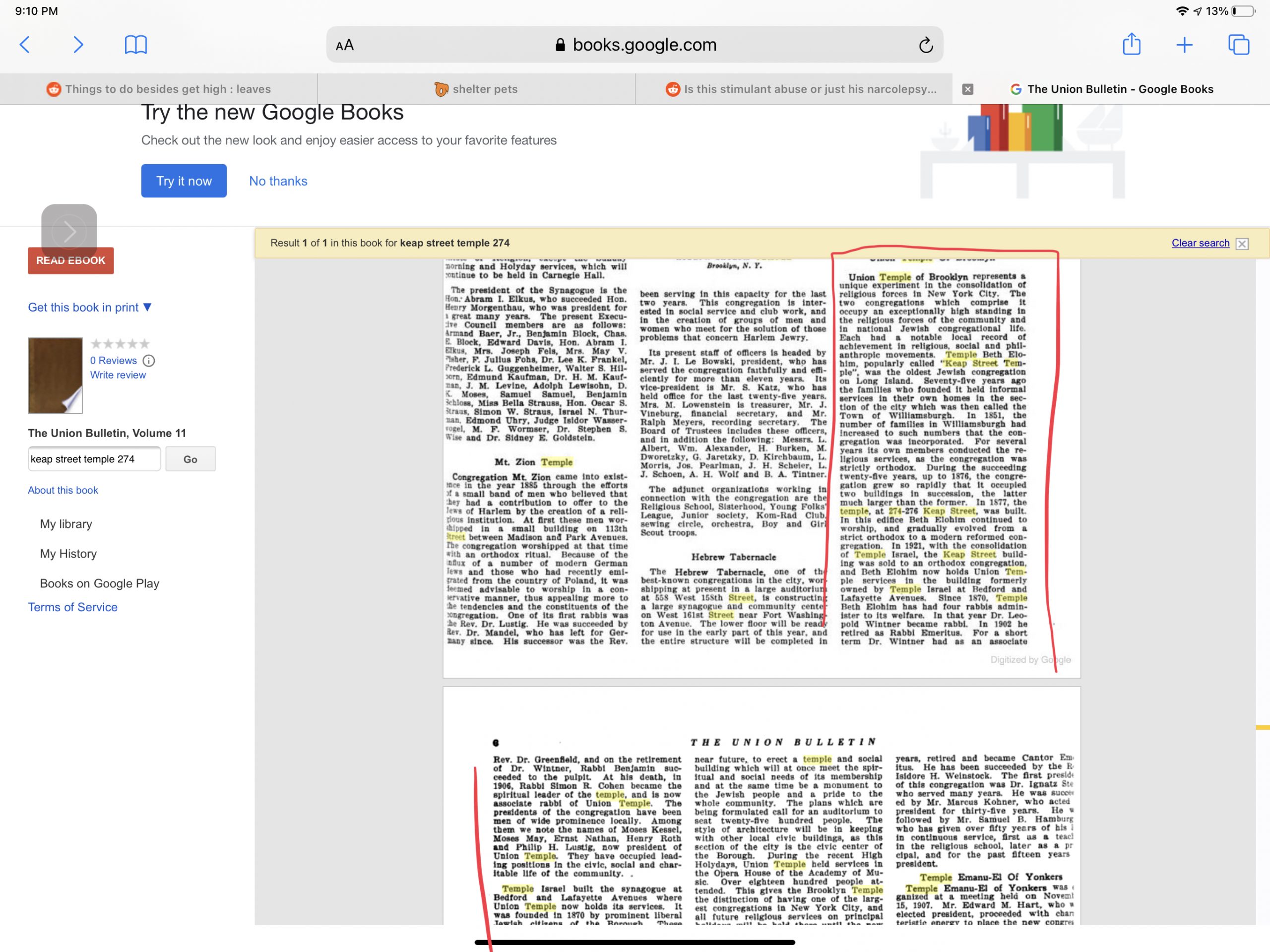
Task: Click the 'Clear search' link
Action: click(x=1200, y=243)
